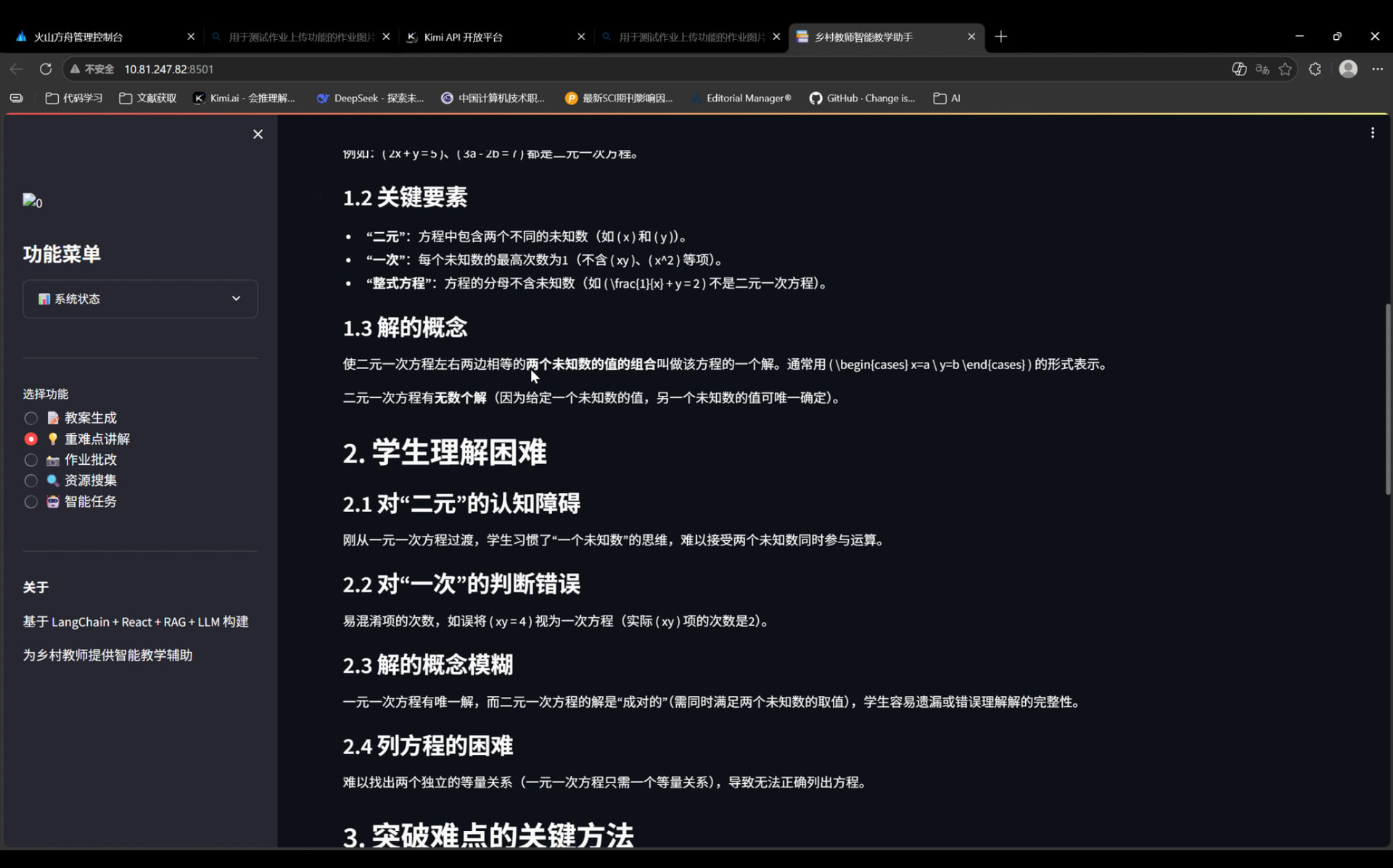Select the 教案生成 radio option
1393x868 pixels.
pyautogui.click(x=31, y=418)
